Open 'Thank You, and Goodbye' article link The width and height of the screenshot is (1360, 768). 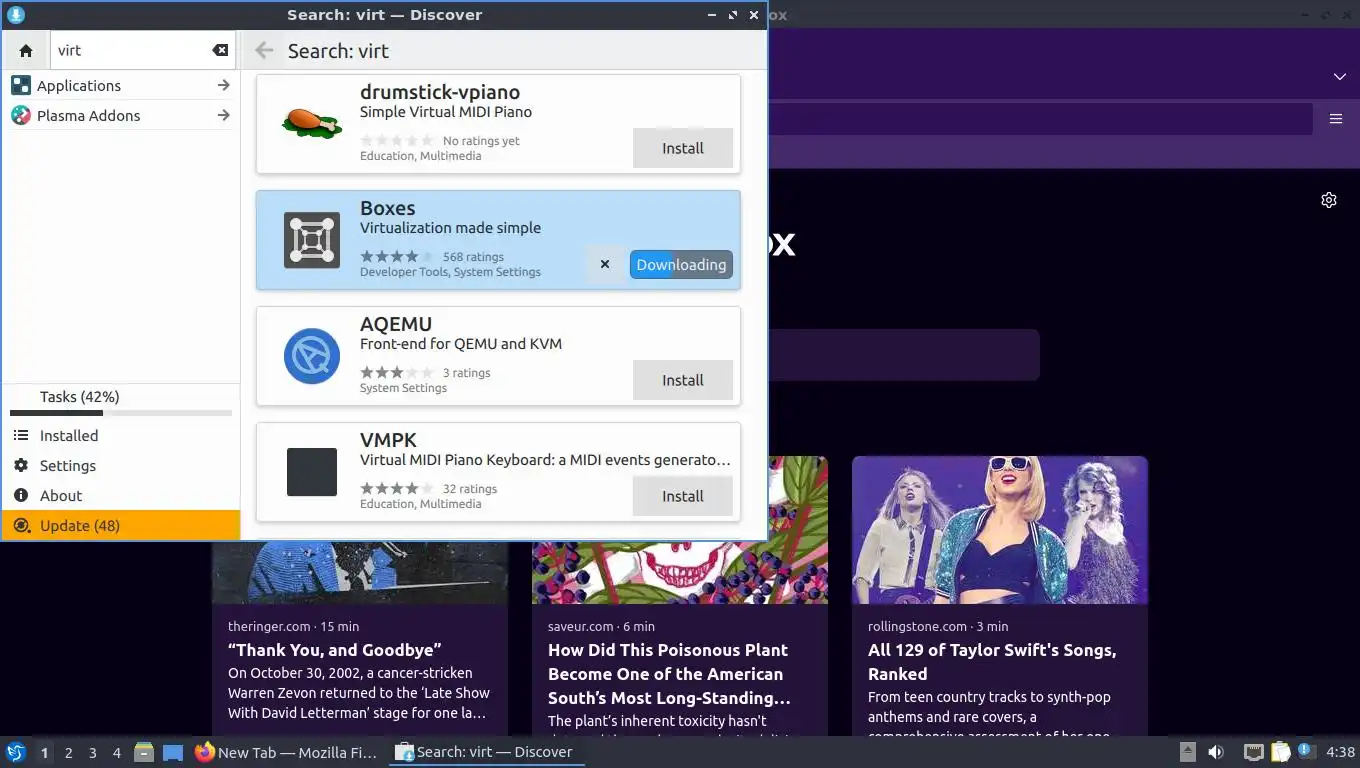[x=335, y=650]
